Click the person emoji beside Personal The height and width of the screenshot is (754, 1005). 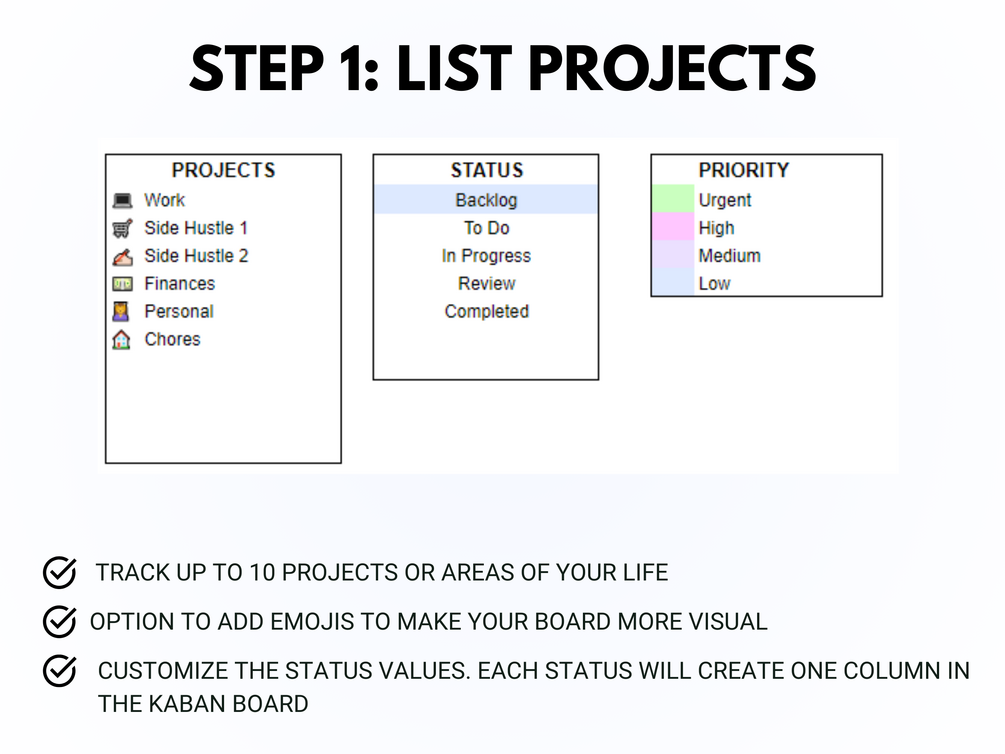click(x=120, y=312)
